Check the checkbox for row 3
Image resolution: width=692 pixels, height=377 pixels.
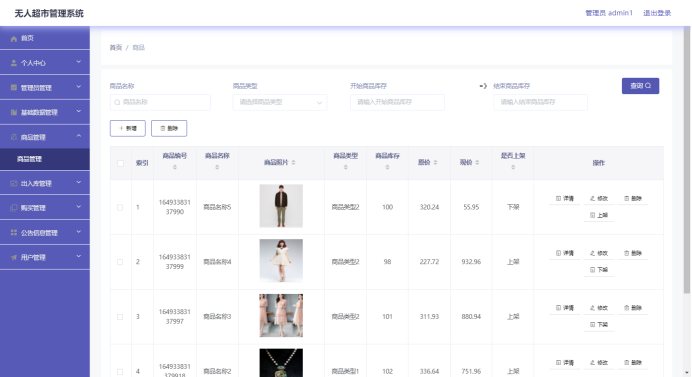pos(120,317)
